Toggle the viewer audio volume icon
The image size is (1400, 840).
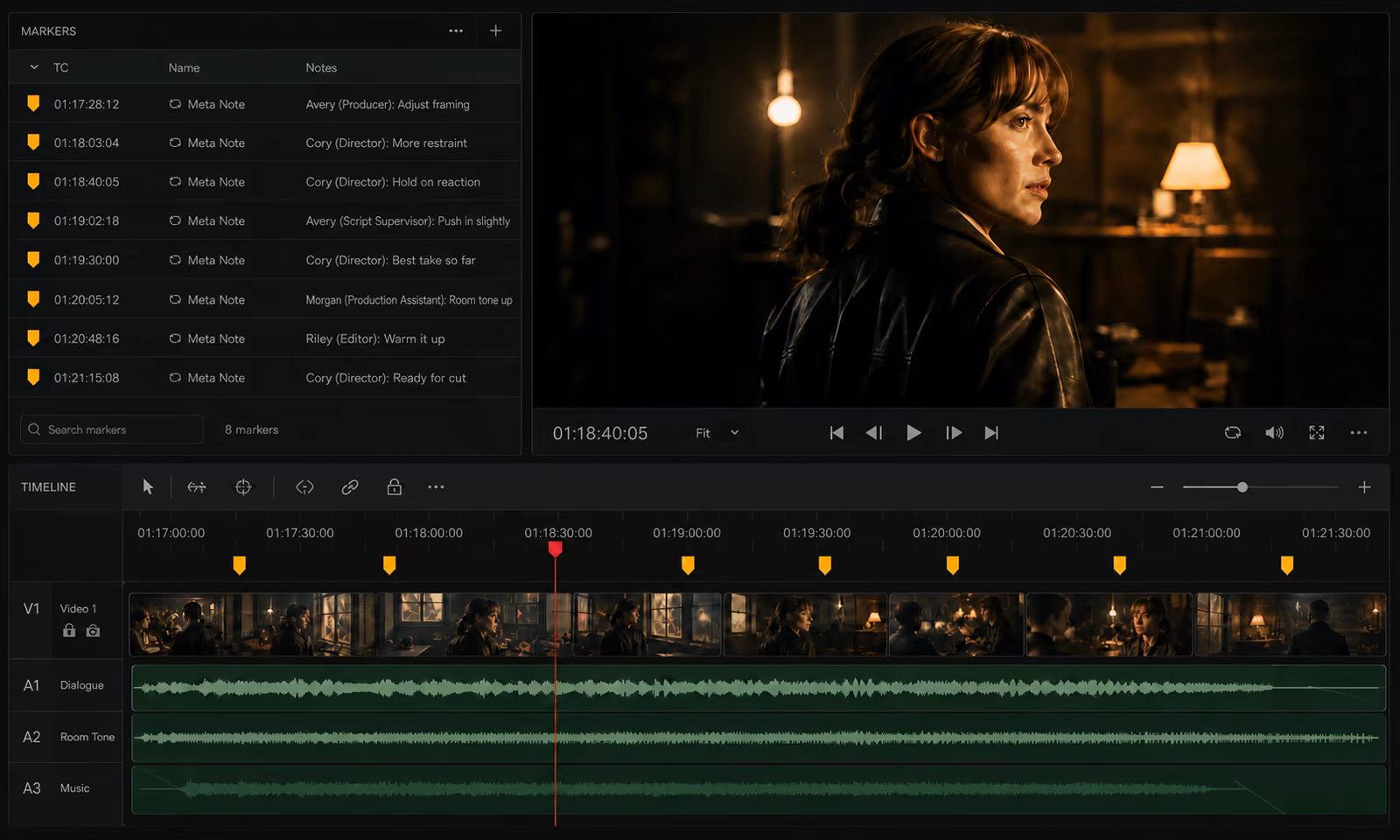pos(1275,432)
